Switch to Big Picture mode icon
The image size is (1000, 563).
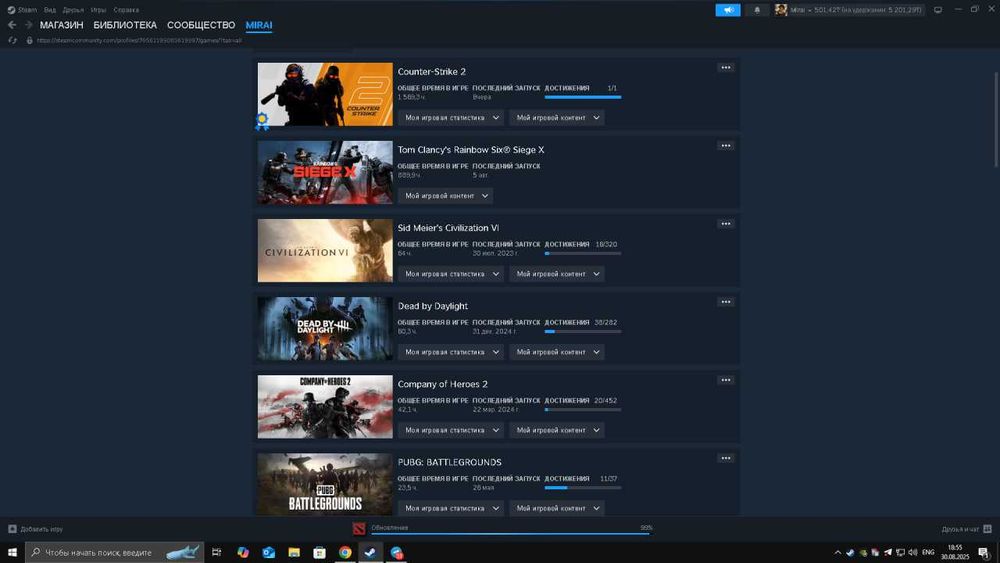tap(938, 10)
